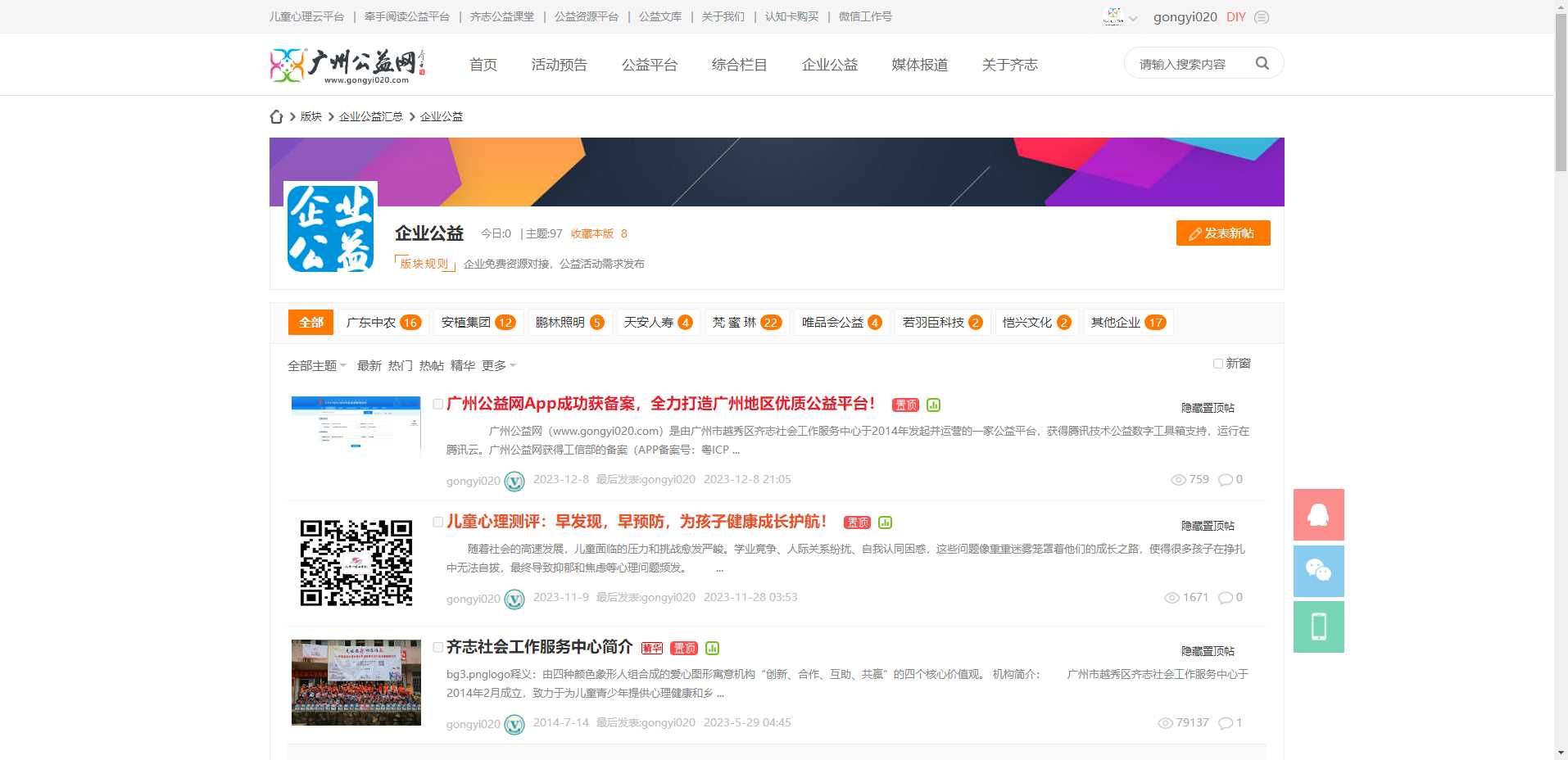Viewport: 1568px width, 760px height.
Task: Click the QQ contact floating icon
Action: point(1318,514)
